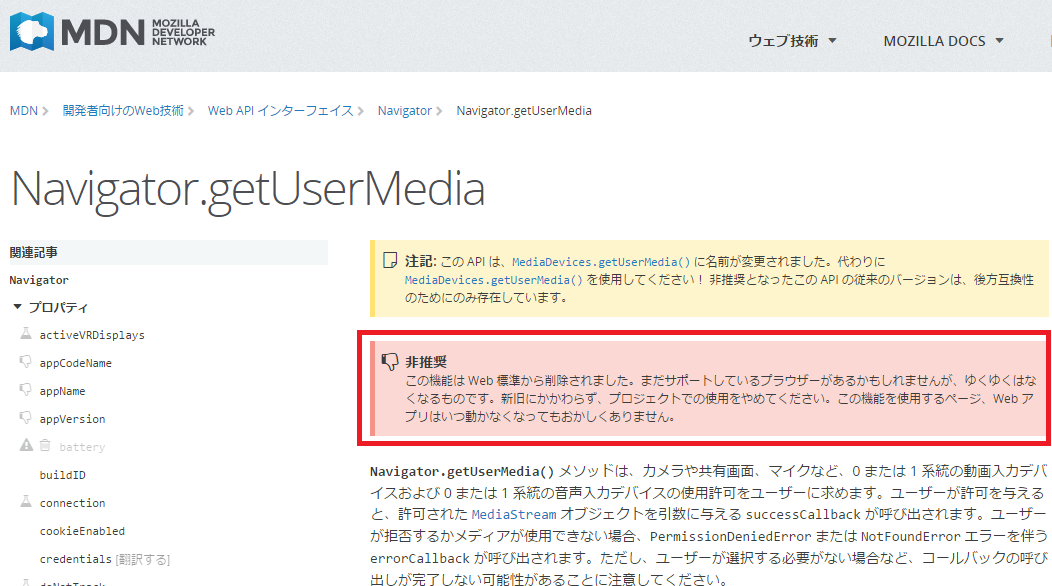
Task: Click the experimental flask icon beside activeVRDisplays
Action: click(27, 334)
